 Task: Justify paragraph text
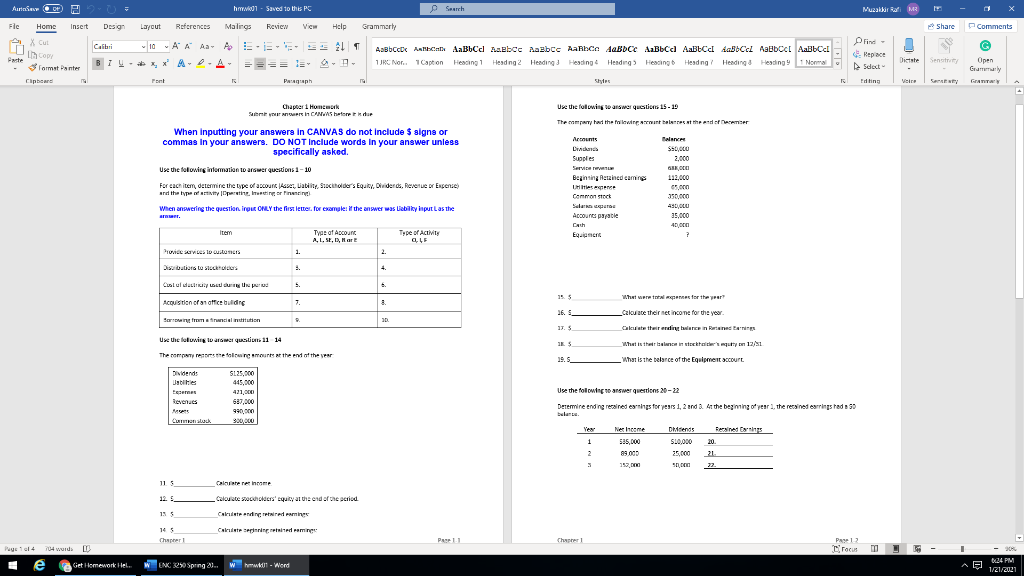(x=283, y=63)
